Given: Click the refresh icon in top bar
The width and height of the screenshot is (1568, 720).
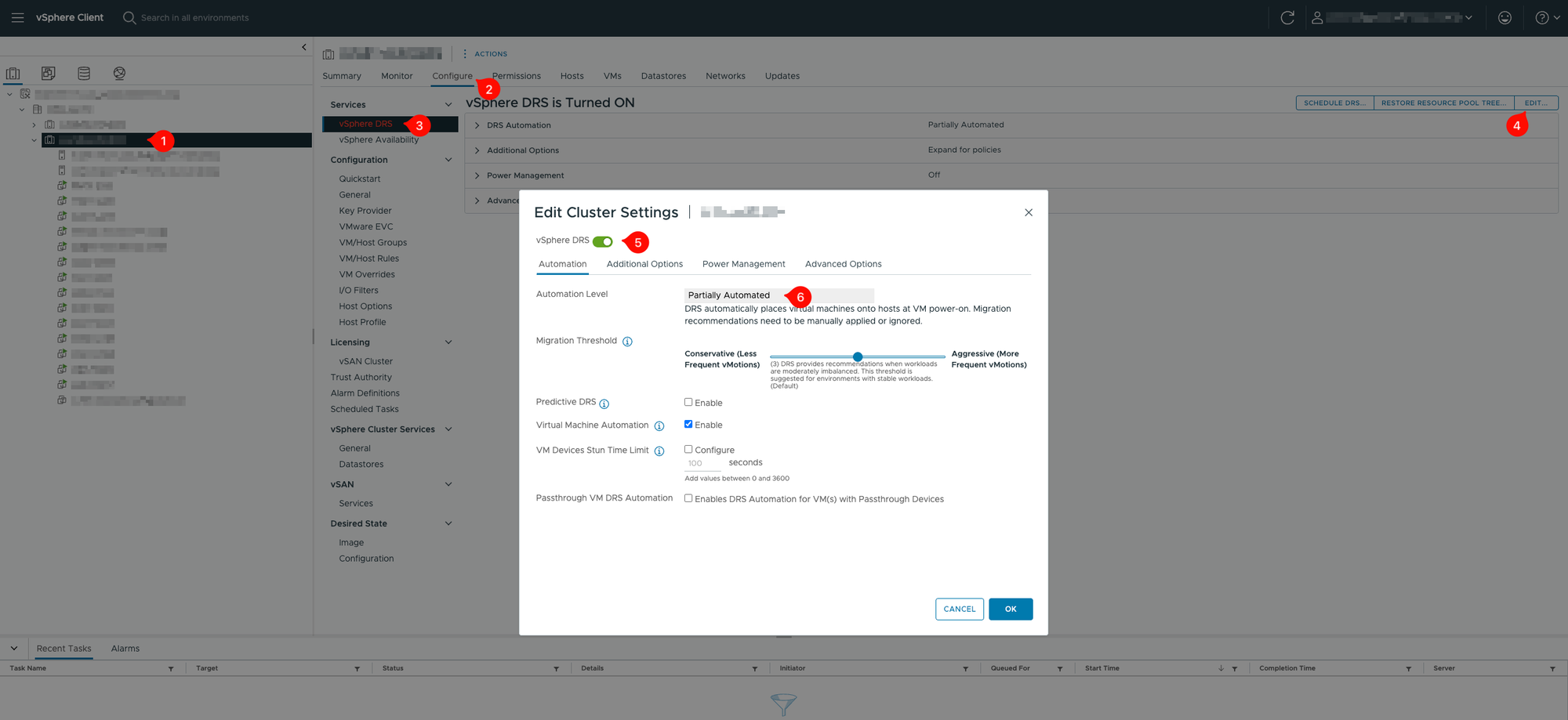Looking at the screenshot, I should (1287, 17).
